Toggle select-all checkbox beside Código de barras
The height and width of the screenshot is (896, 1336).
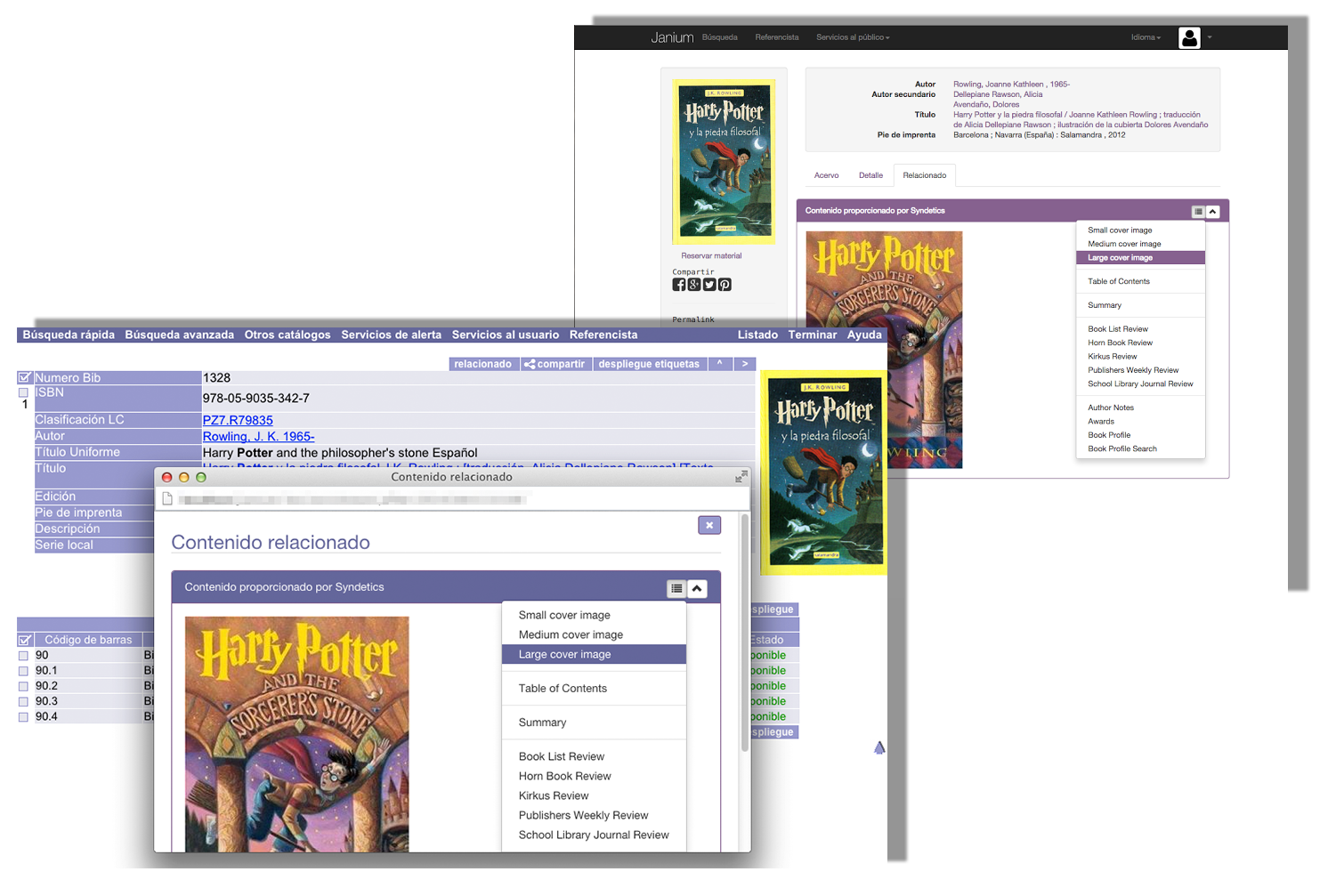point(25,640)
